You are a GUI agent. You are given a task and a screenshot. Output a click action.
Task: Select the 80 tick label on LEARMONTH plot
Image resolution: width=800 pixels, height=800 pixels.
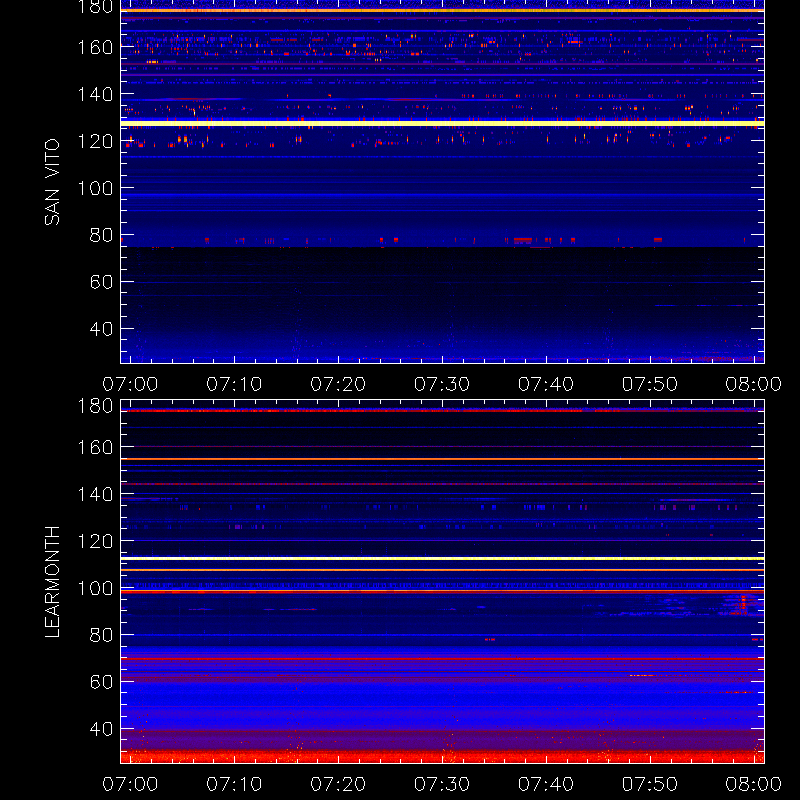tap(102, 635)
